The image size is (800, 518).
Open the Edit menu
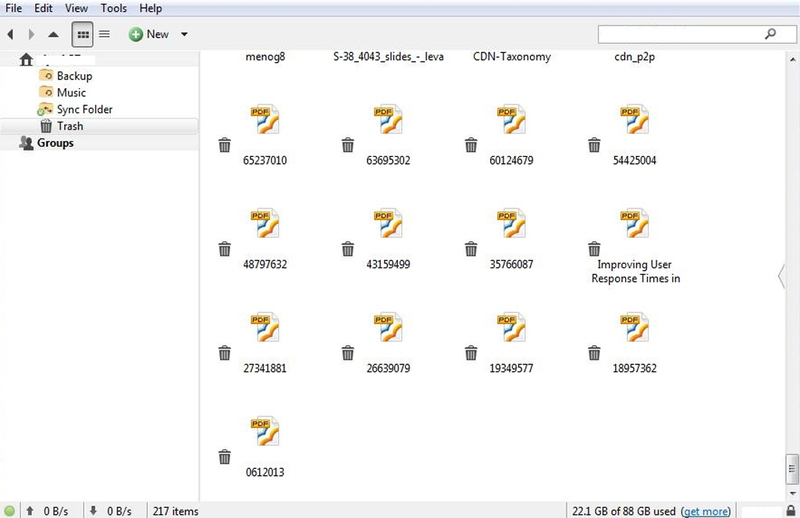[x=43, y=8]
